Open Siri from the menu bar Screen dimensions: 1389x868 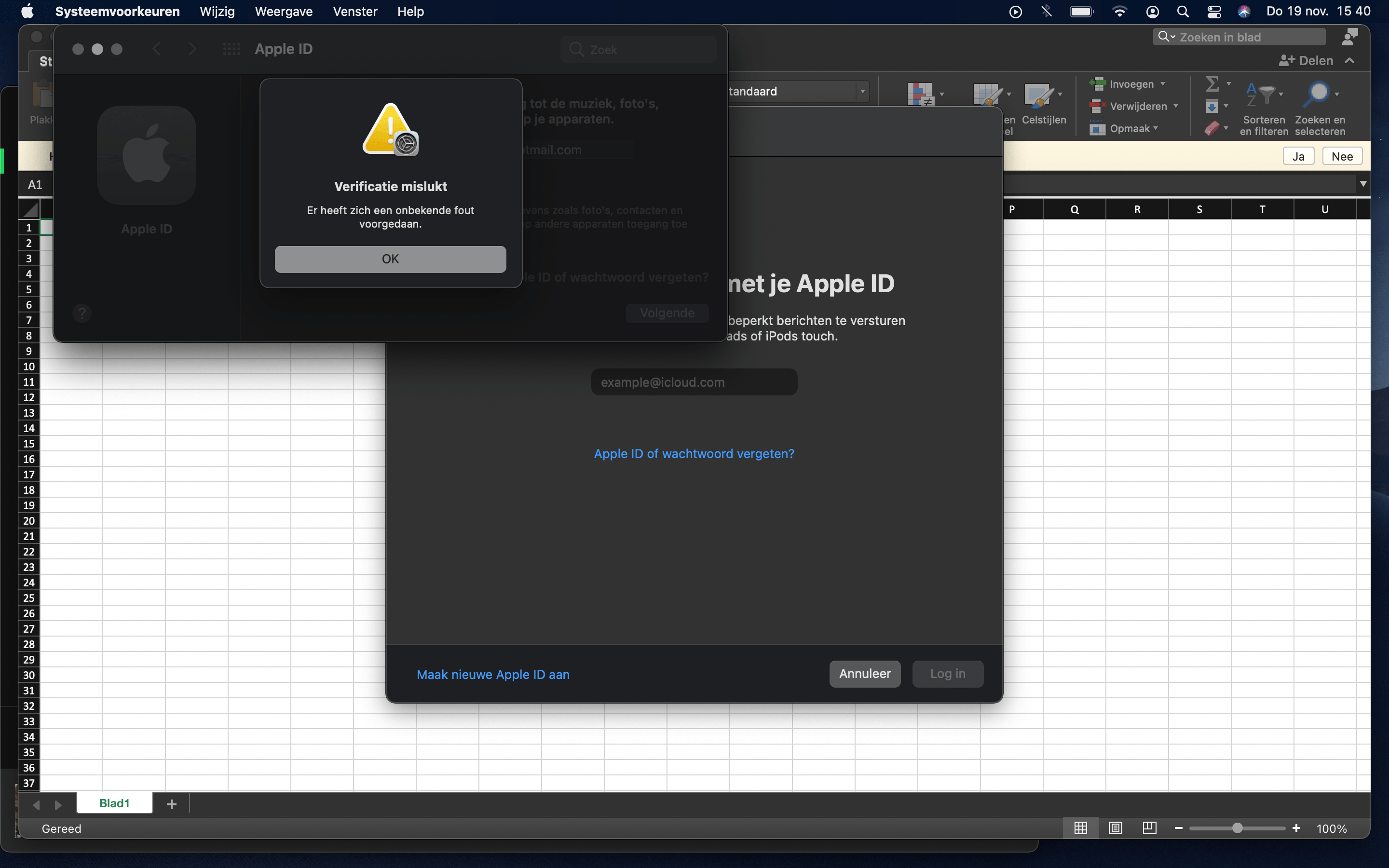click(1244, 12)
